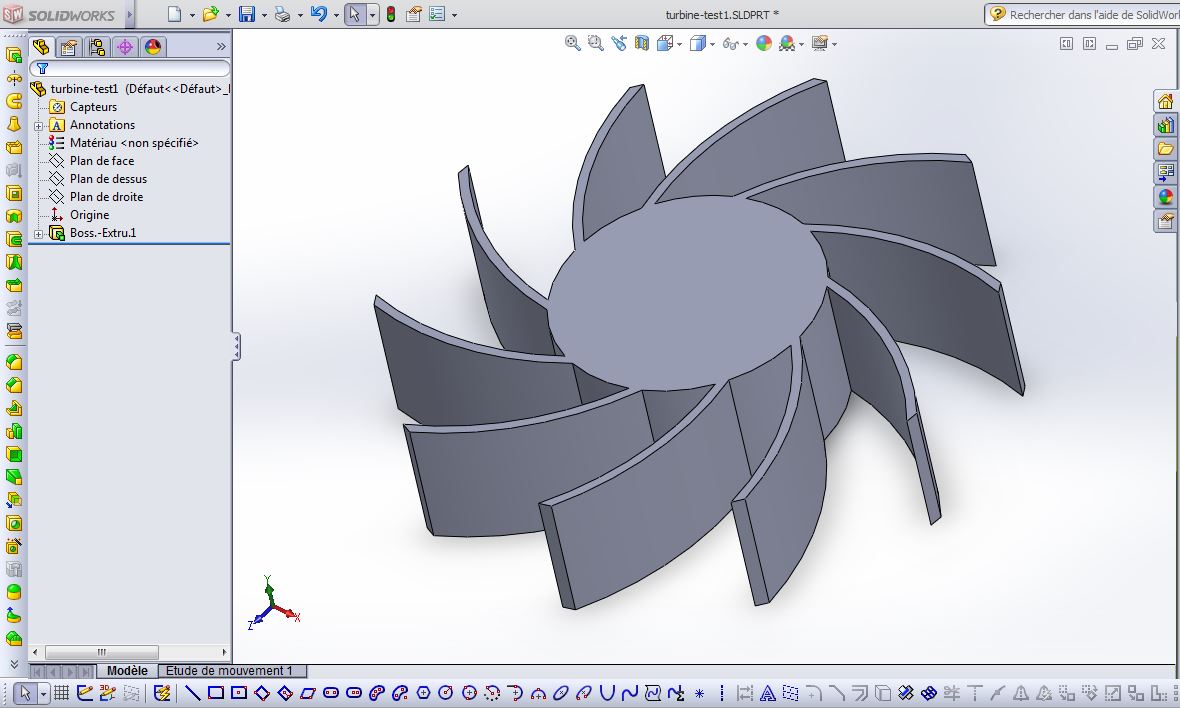
Task: Open the New document dropdown arrow
Action: coord(192,14)
